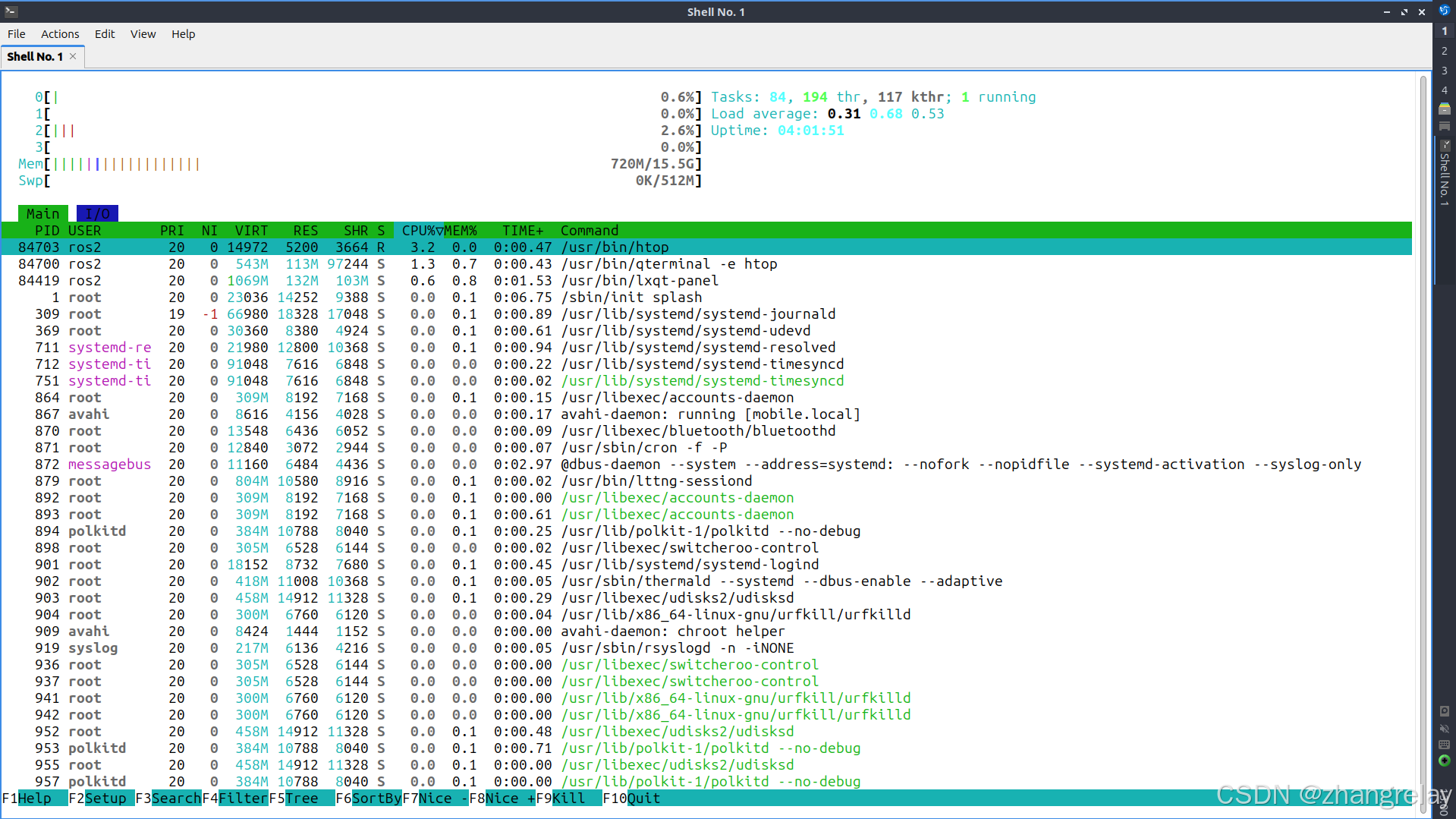1456x819 pixels.
Task: Open removable media tray icon
Action: point(1445,711)
